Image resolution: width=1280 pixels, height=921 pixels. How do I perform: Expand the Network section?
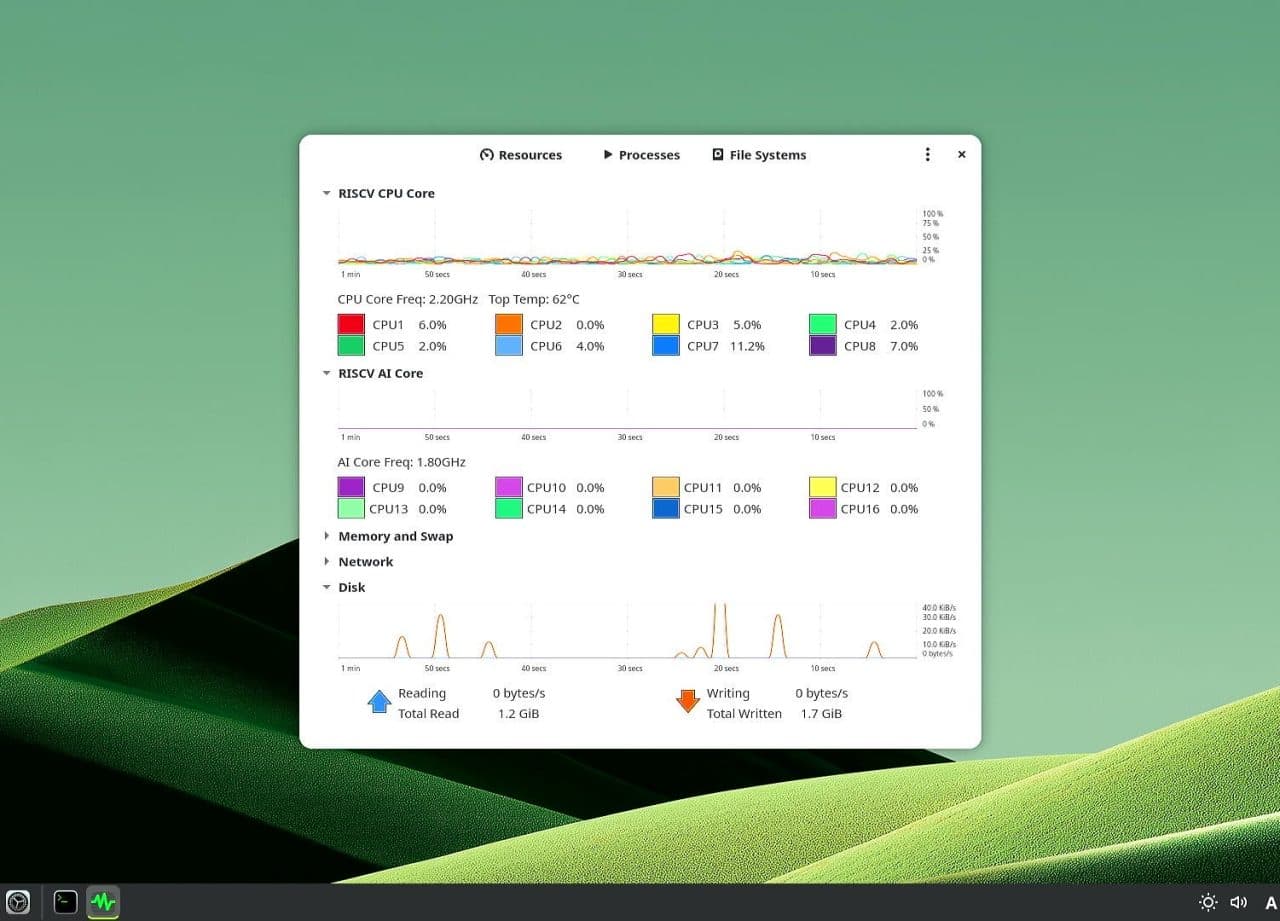326,562
